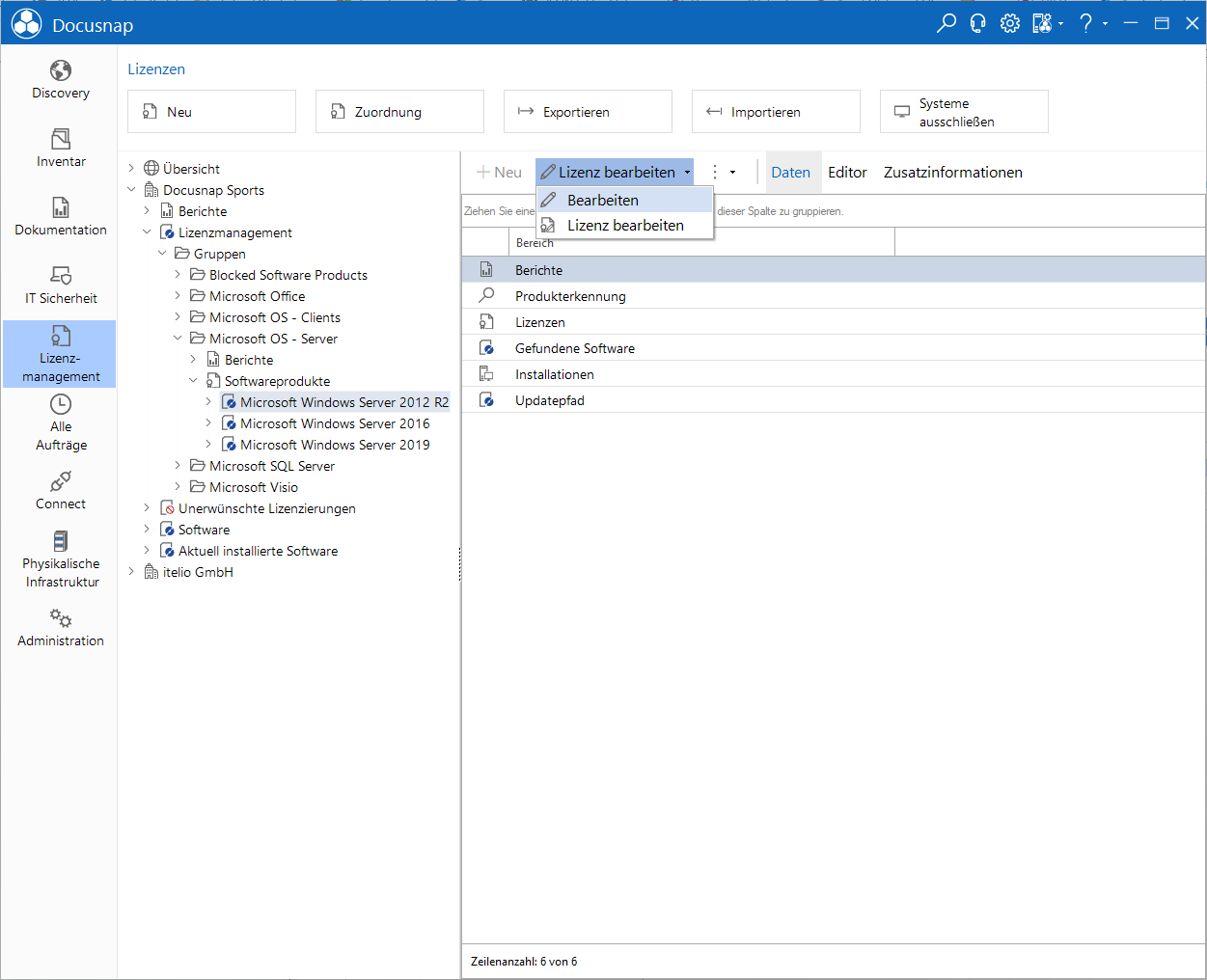Image resolution: width=1207 pixels, height=980 pixels.
Task: Select the Installationen row
Action: (834, 374)
